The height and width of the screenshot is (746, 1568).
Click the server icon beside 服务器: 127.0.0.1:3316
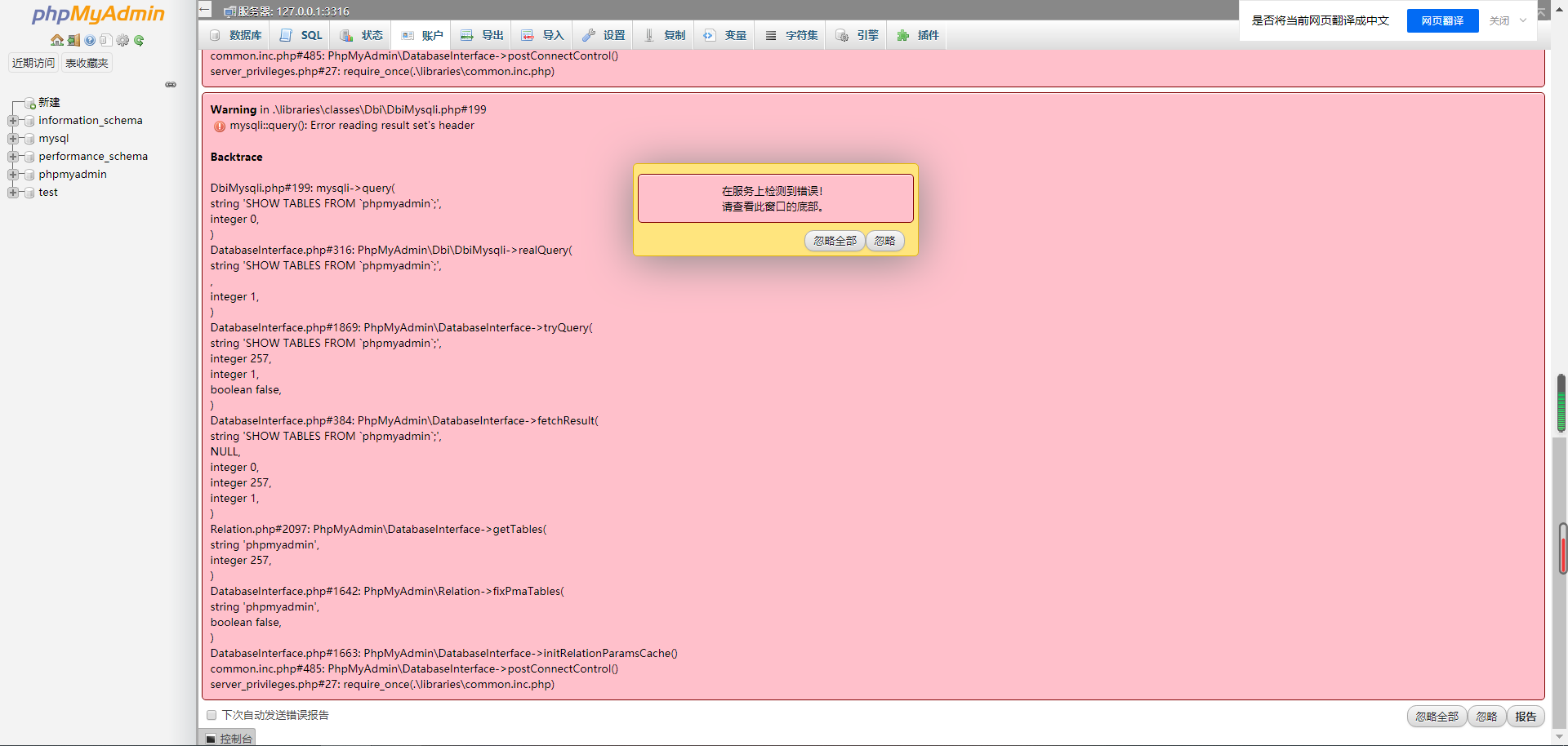[230, 11]
